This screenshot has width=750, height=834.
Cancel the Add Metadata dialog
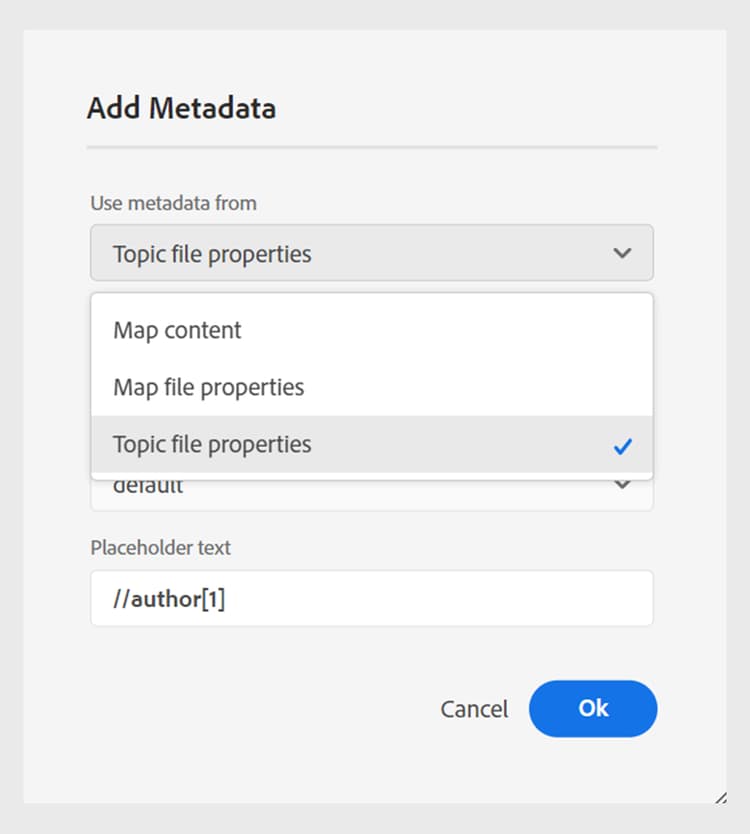click(x=474, y=709)
